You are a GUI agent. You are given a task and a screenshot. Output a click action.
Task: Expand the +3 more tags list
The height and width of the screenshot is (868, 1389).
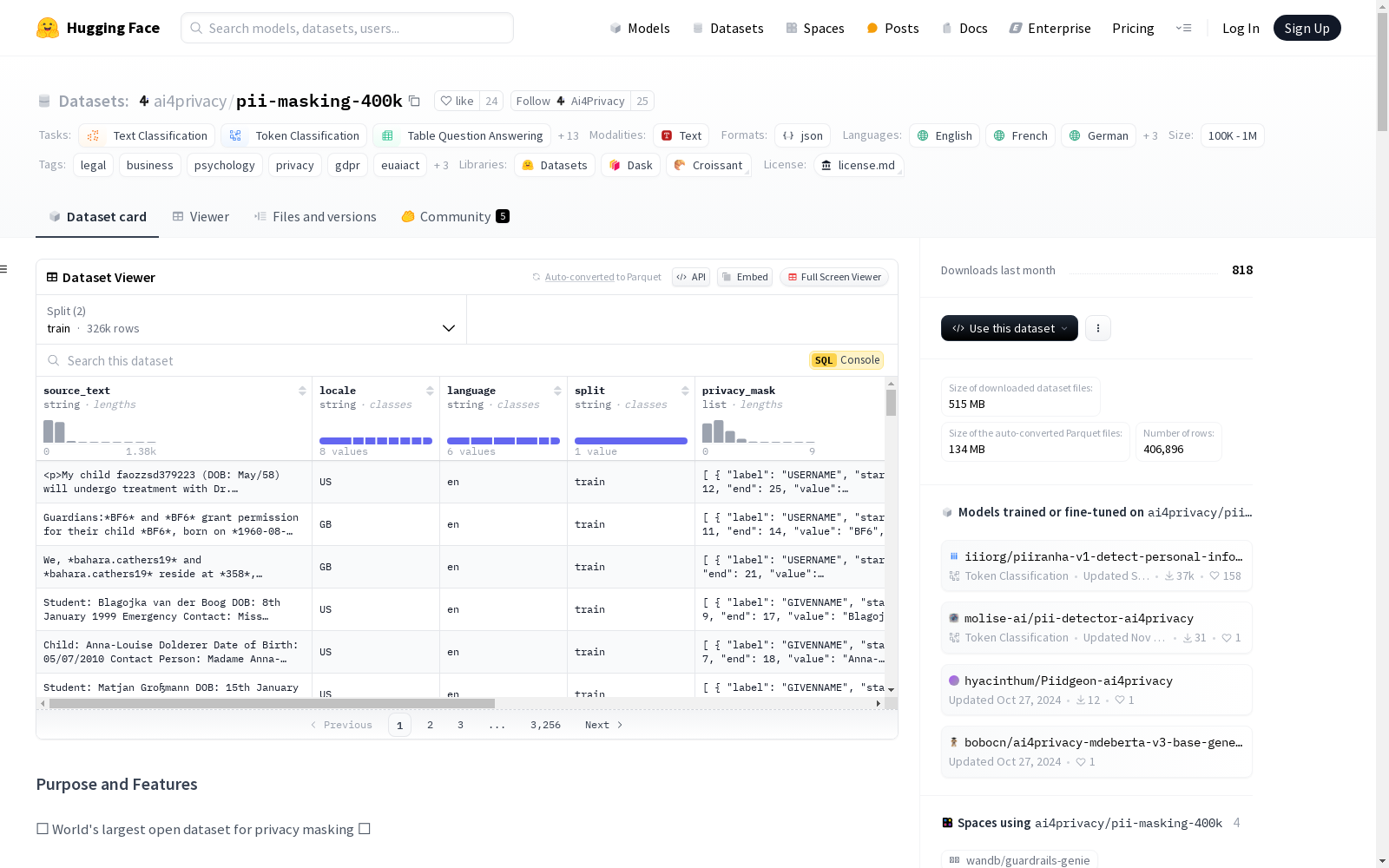[441, 165]
